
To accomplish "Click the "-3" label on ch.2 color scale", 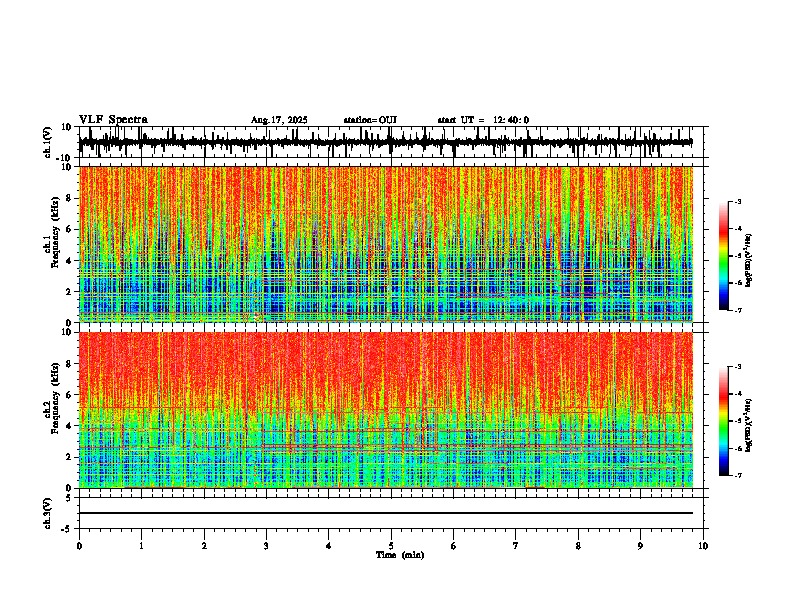I will tap(737, 367).
